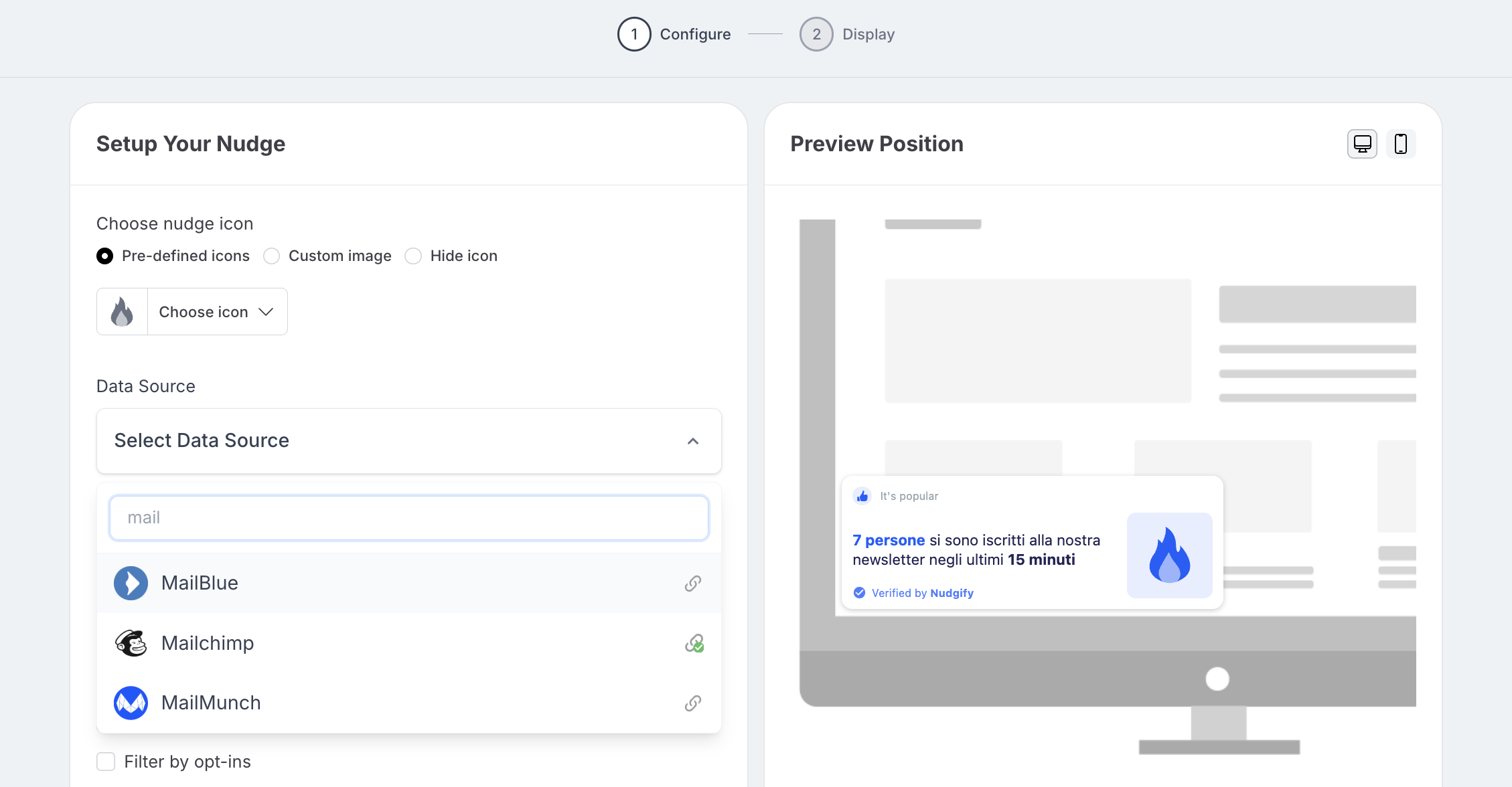Select Pre-defined icons radio button
Image resolution: width=1512 pixels, height=787 pixels.
tap(105, 256)
